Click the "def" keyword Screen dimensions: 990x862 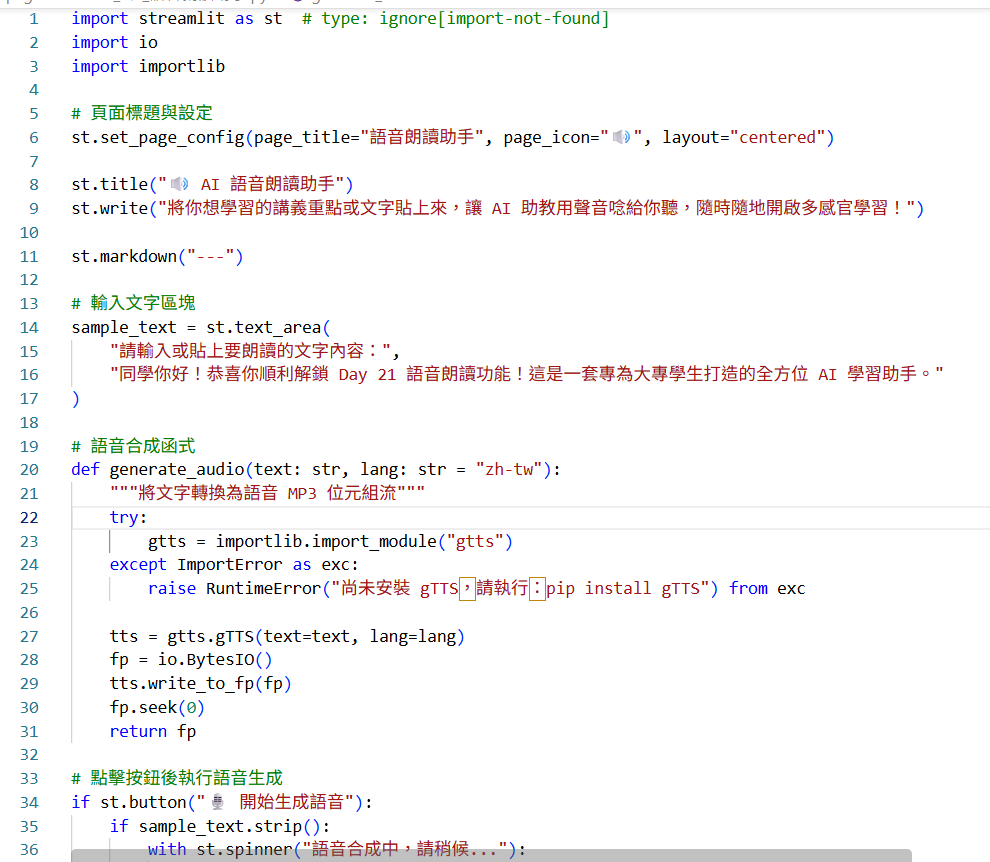tap(85, 470)
